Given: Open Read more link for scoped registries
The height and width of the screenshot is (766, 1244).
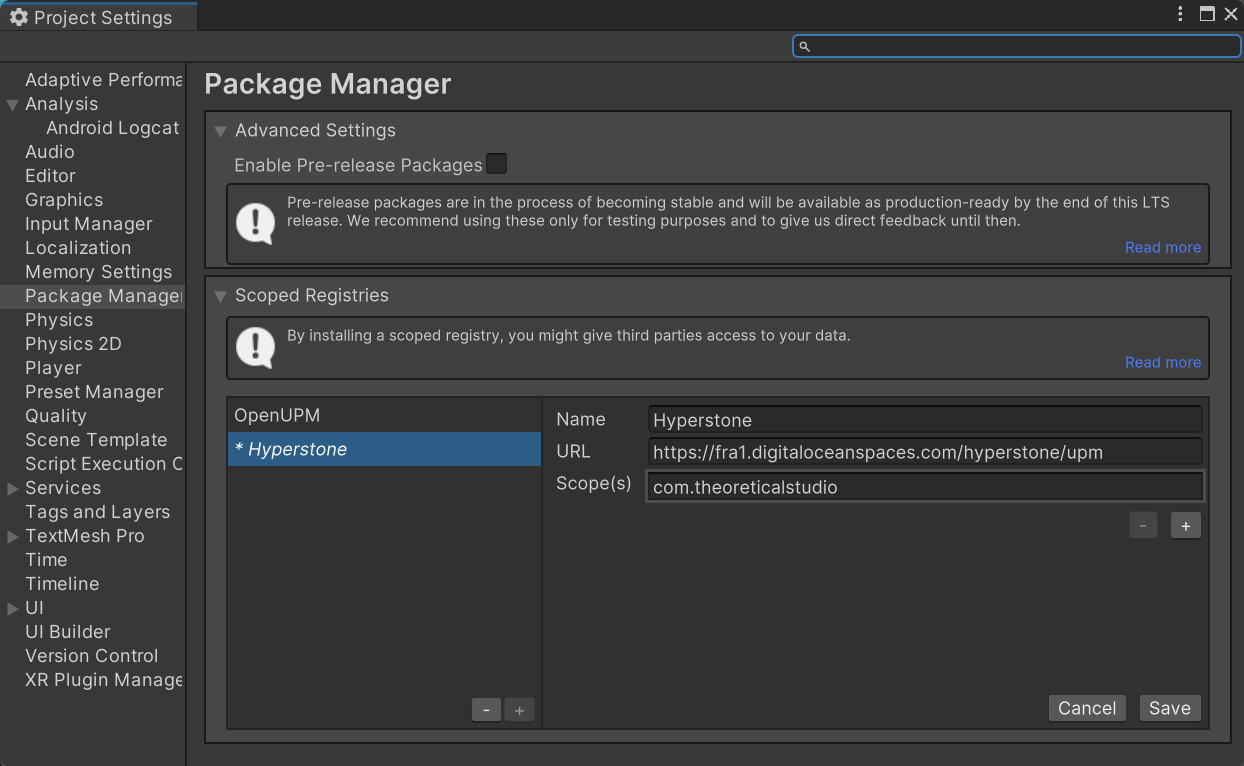Looking at the screenshot, I should point(1163,363).
